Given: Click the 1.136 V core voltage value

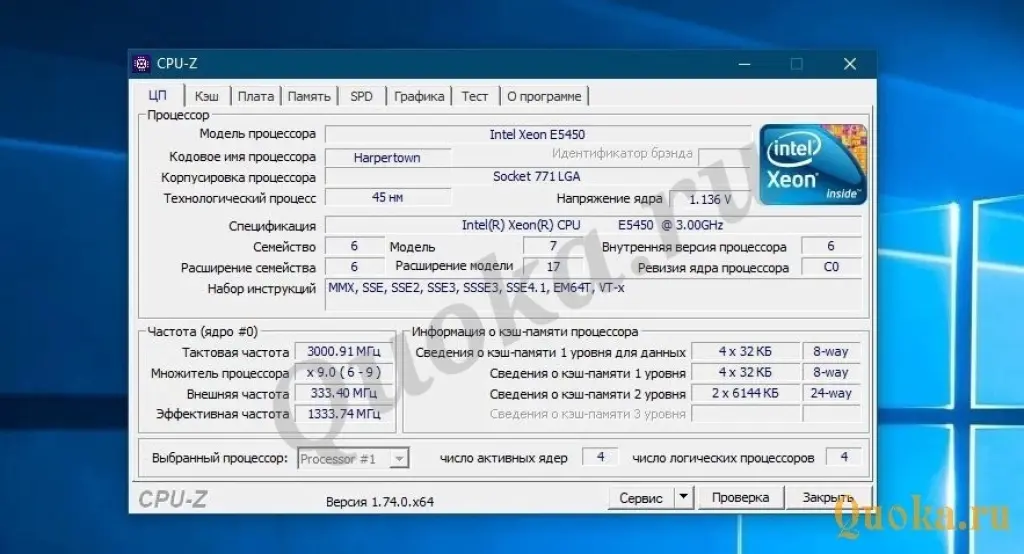Looking at the screenshot, I should 710,199.
